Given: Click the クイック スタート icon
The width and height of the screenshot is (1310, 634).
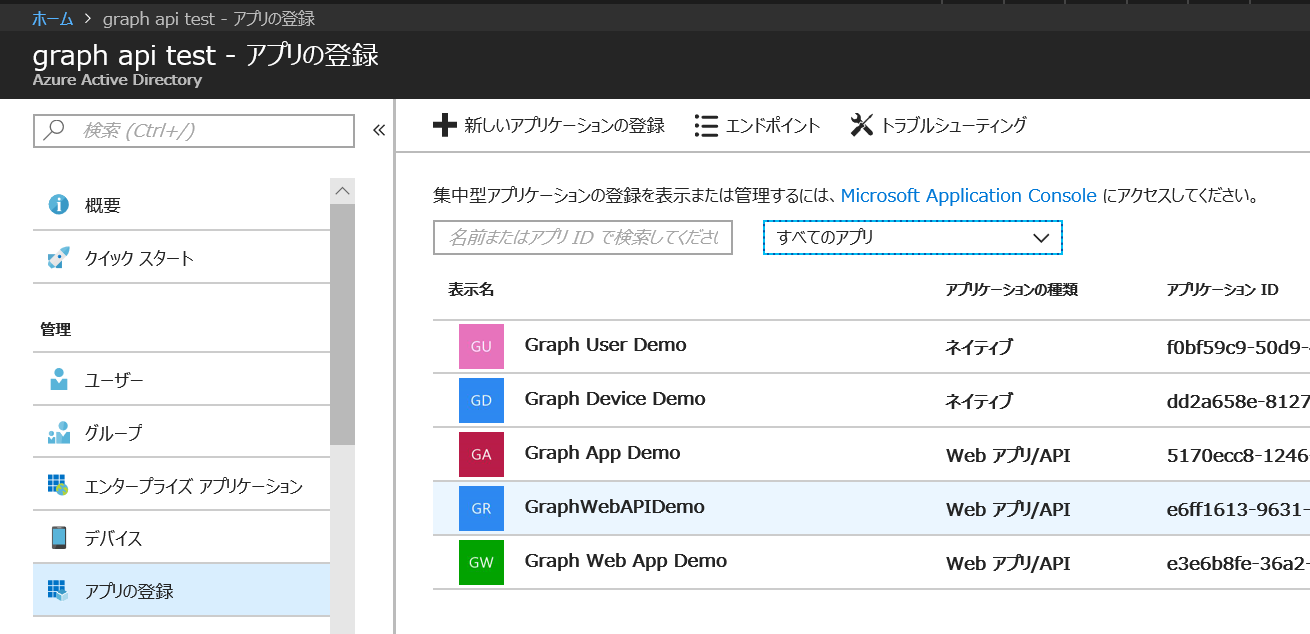Looking at the screenshot, I should pos(59,256).
